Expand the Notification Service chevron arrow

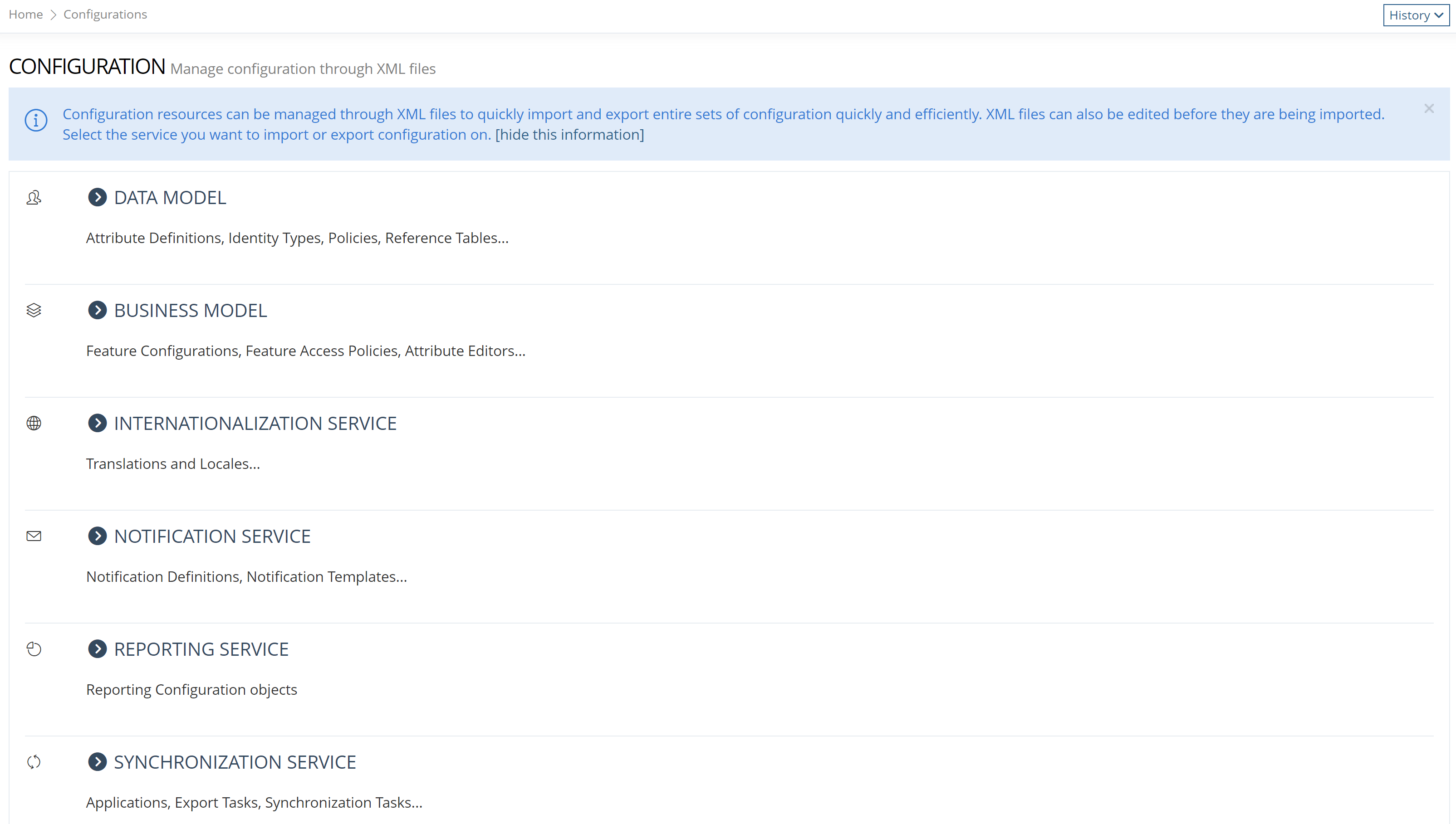(x=98, y=536)
